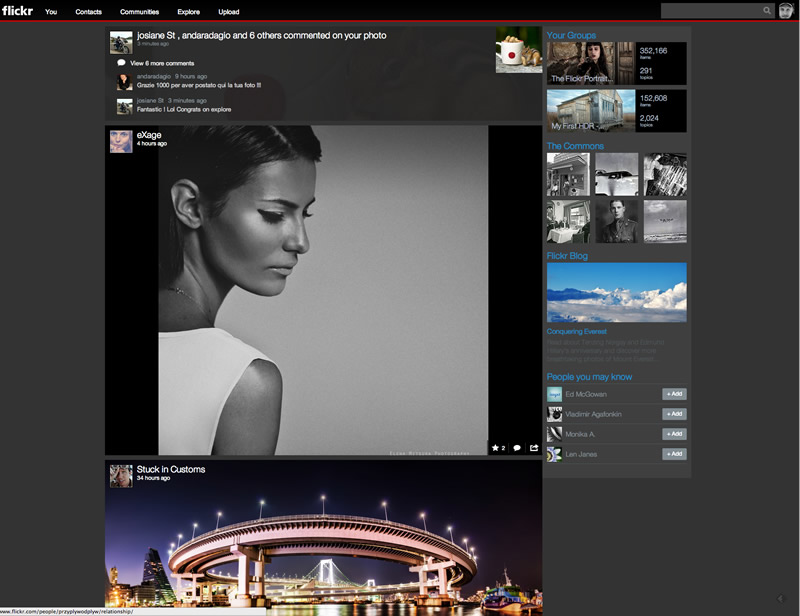Click the share arrow on eXage photo

click(534, 448)
